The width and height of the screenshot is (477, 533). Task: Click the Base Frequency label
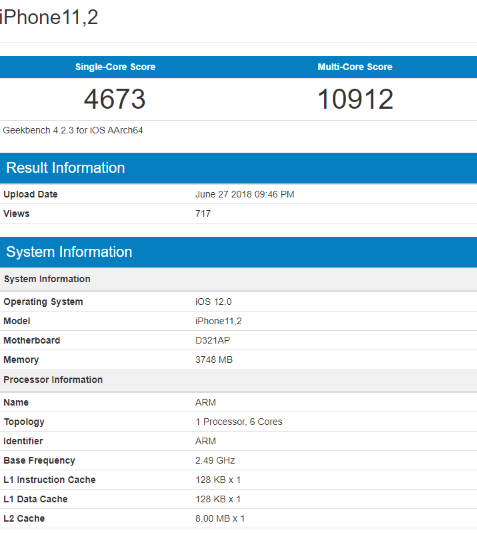click(39, 461)
